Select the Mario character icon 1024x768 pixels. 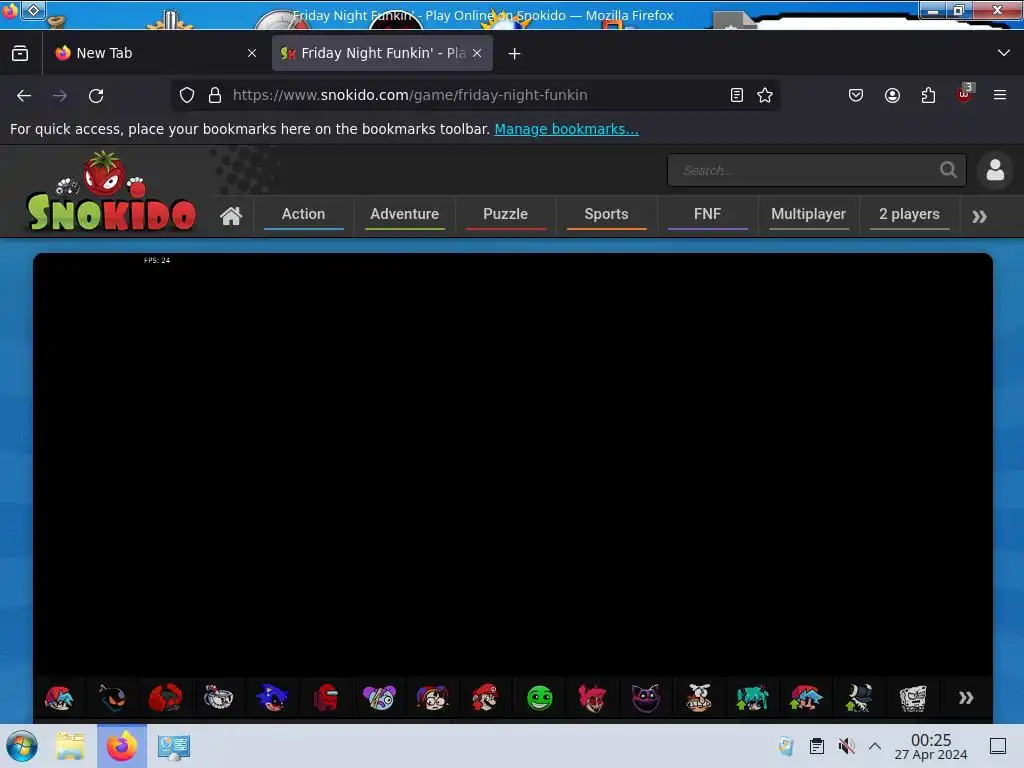tap(486, 697)
